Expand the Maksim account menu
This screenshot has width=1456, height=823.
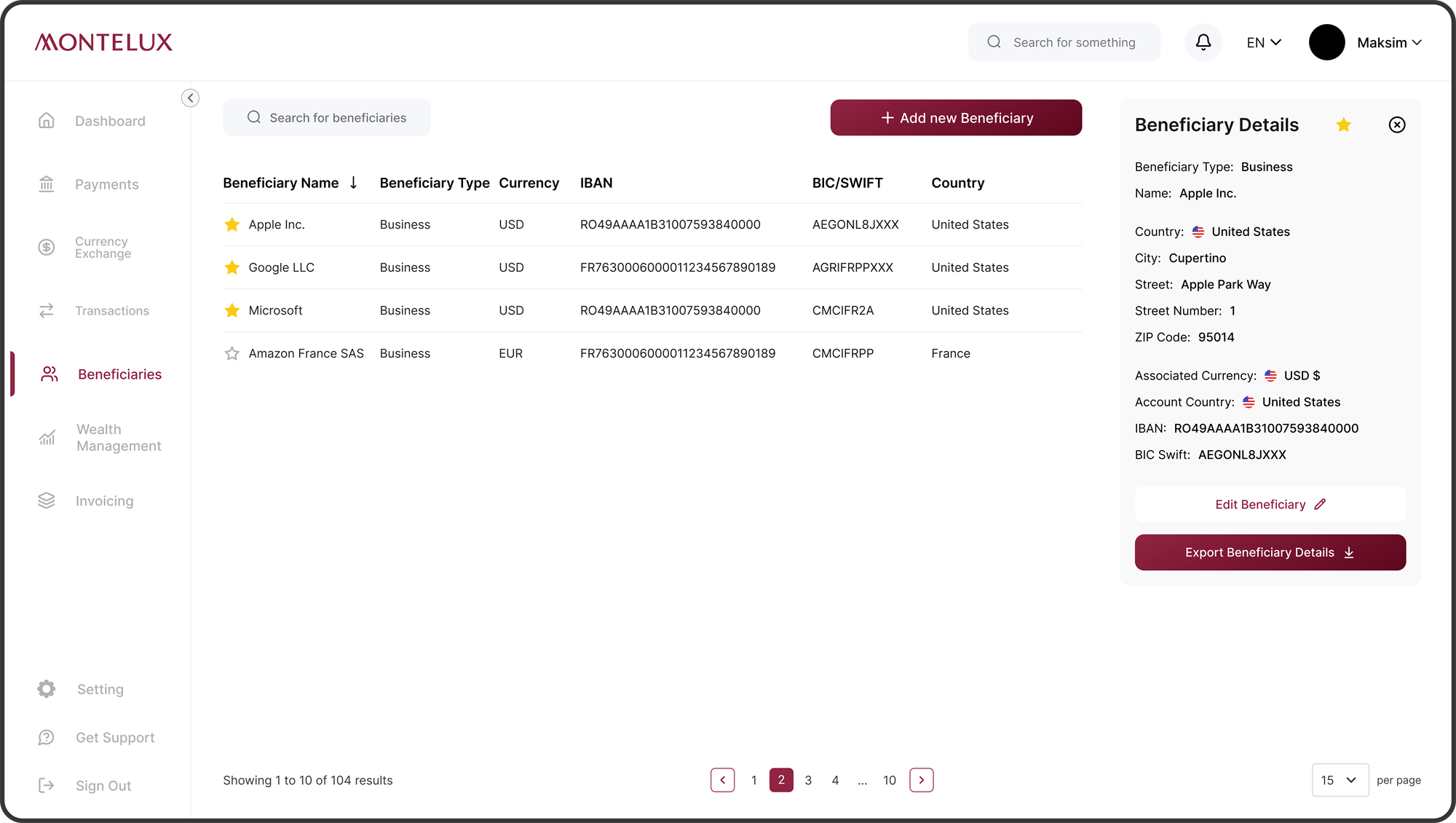1389,43
